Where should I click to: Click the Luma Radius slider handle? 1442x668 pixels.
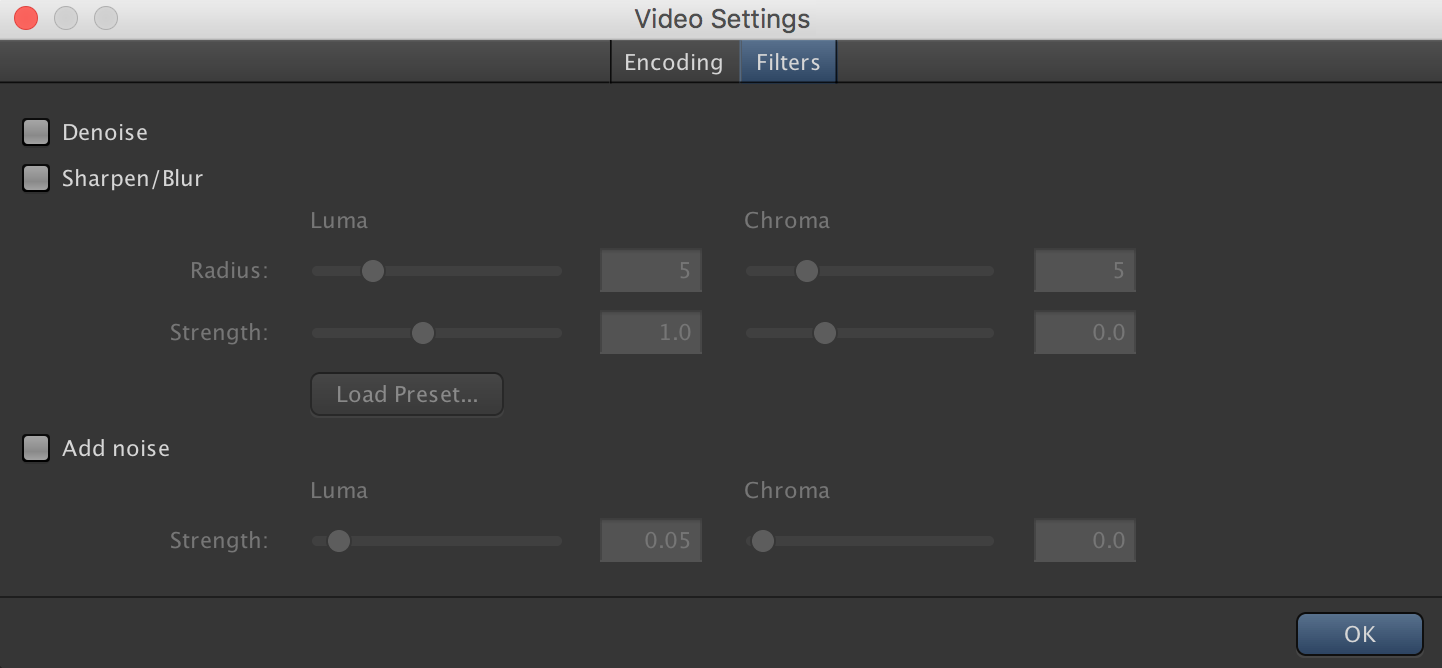pos(373,271)
